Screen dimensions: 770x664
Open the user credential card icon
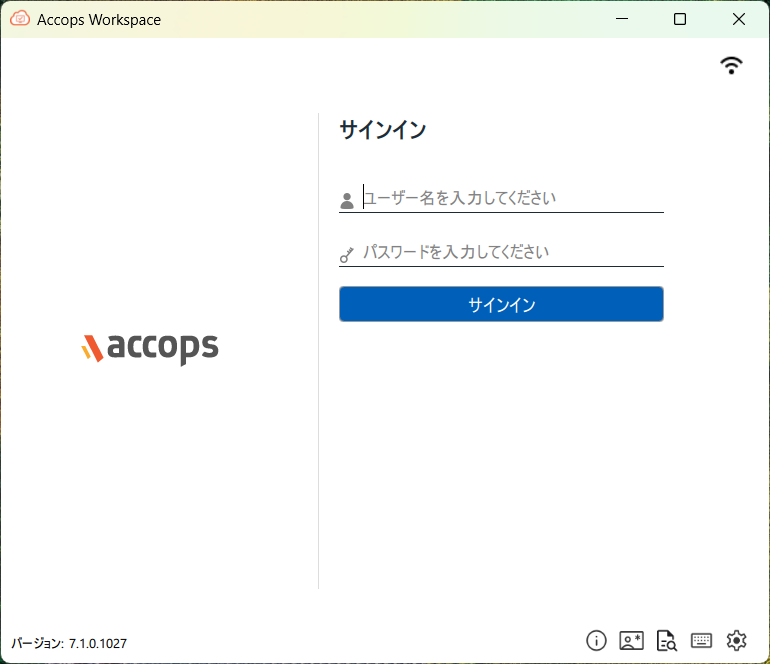632,640
